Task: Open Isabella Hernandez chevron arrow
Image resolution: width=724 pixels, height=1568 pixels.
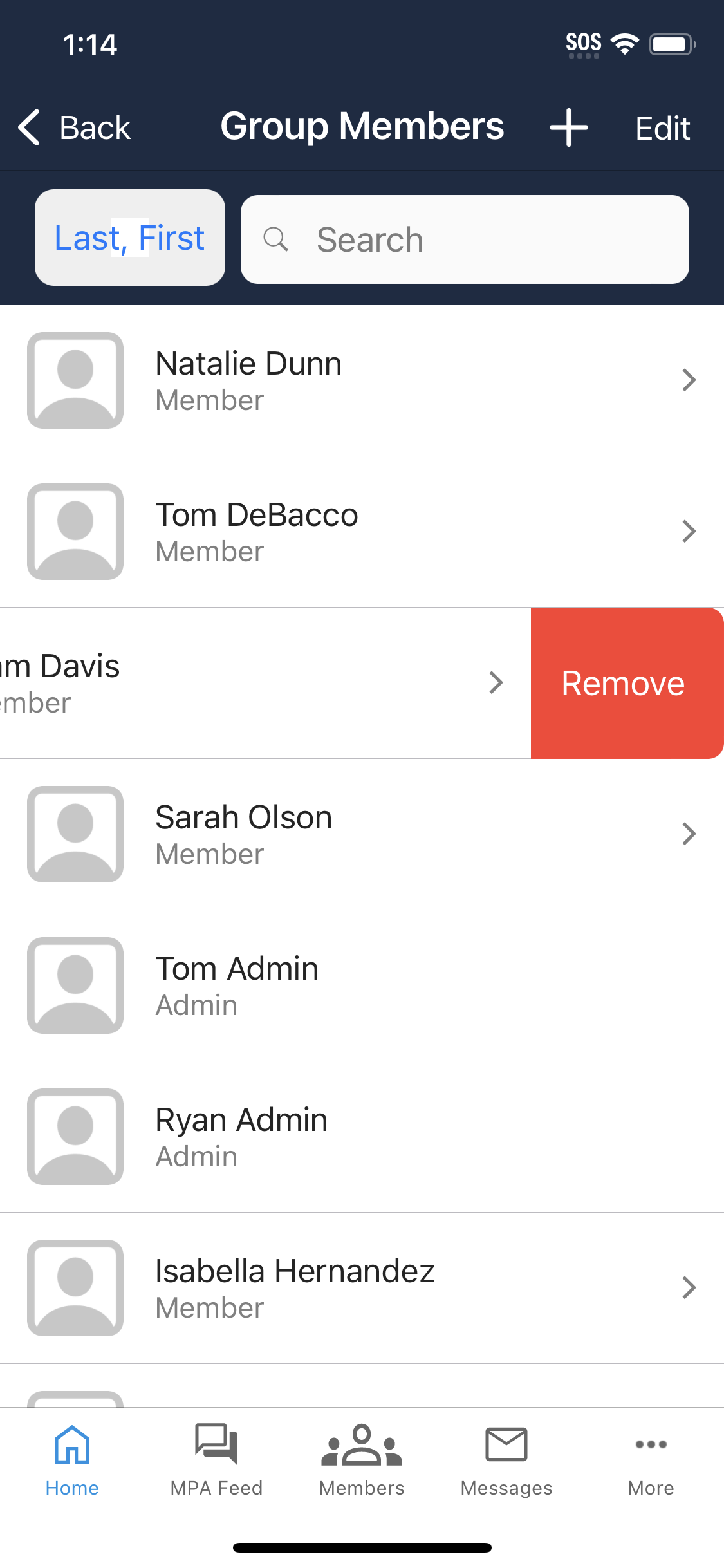Action: click(689, 1287)
